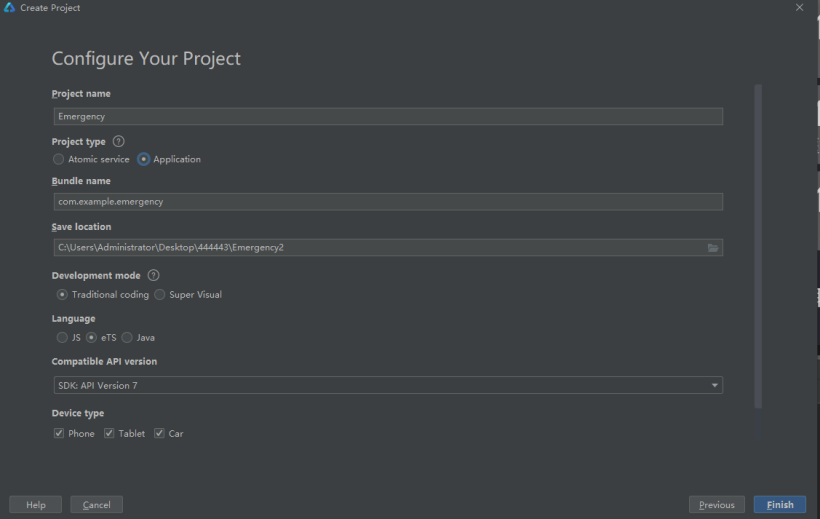
Task: Select the Atomic service radio button
Action: [x=59, y=159]
